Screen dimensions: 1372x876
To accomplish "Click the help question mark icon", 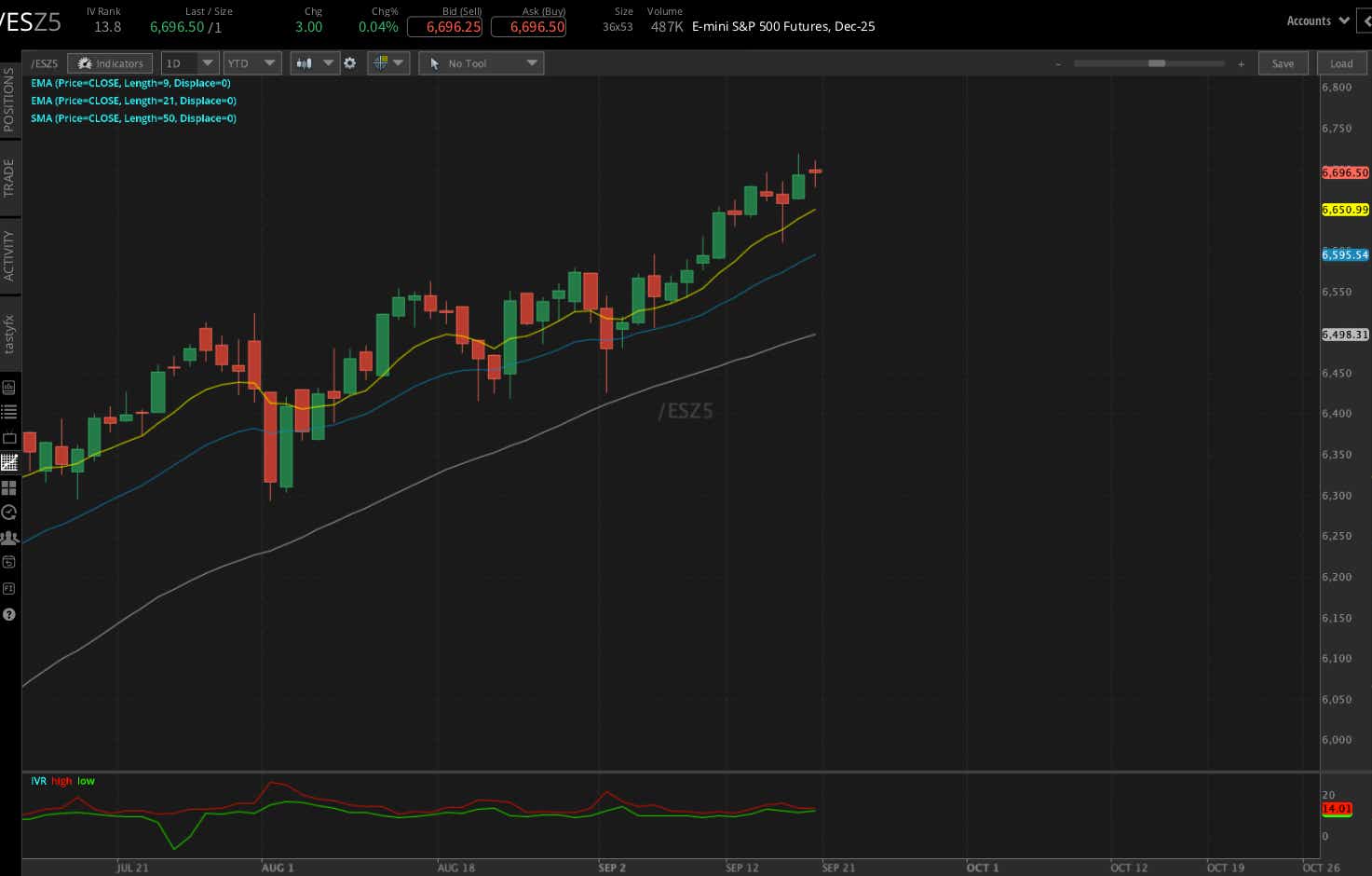I will (x=9, y=614).
